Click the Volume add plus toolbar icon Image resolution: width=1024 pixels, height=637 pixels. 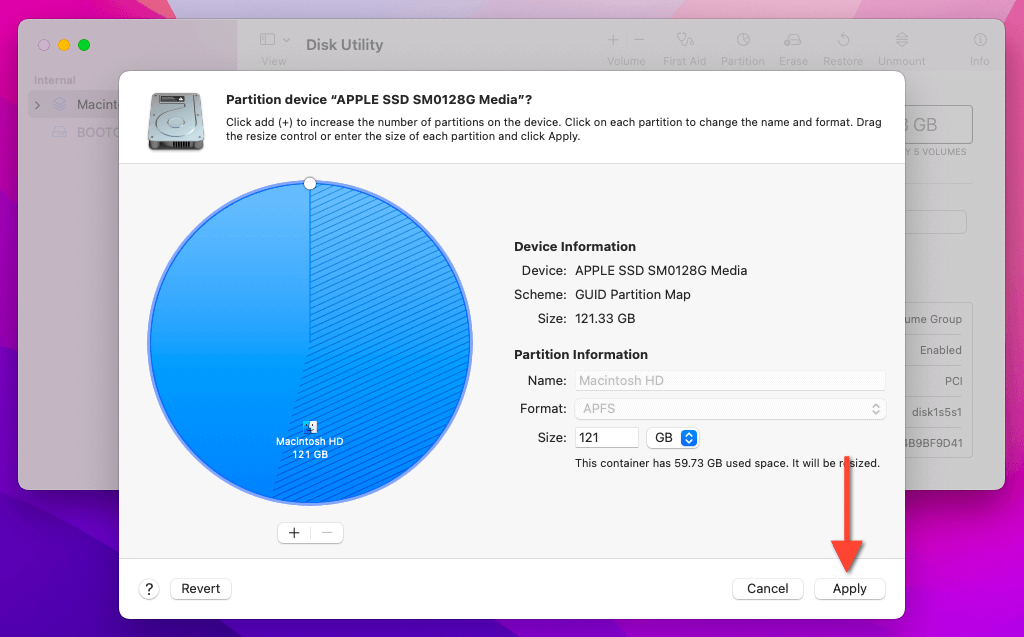613,40
